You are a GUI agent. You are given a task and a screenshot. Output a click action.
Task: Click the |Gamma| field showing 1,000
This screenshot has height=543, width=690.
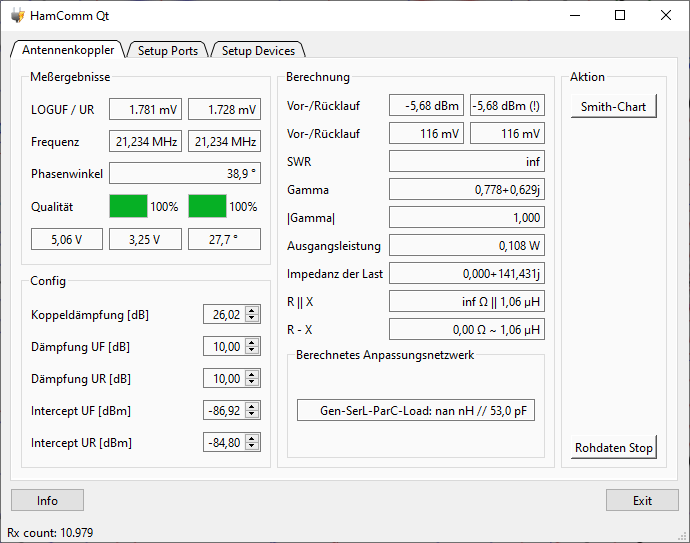tap(467, 217)
